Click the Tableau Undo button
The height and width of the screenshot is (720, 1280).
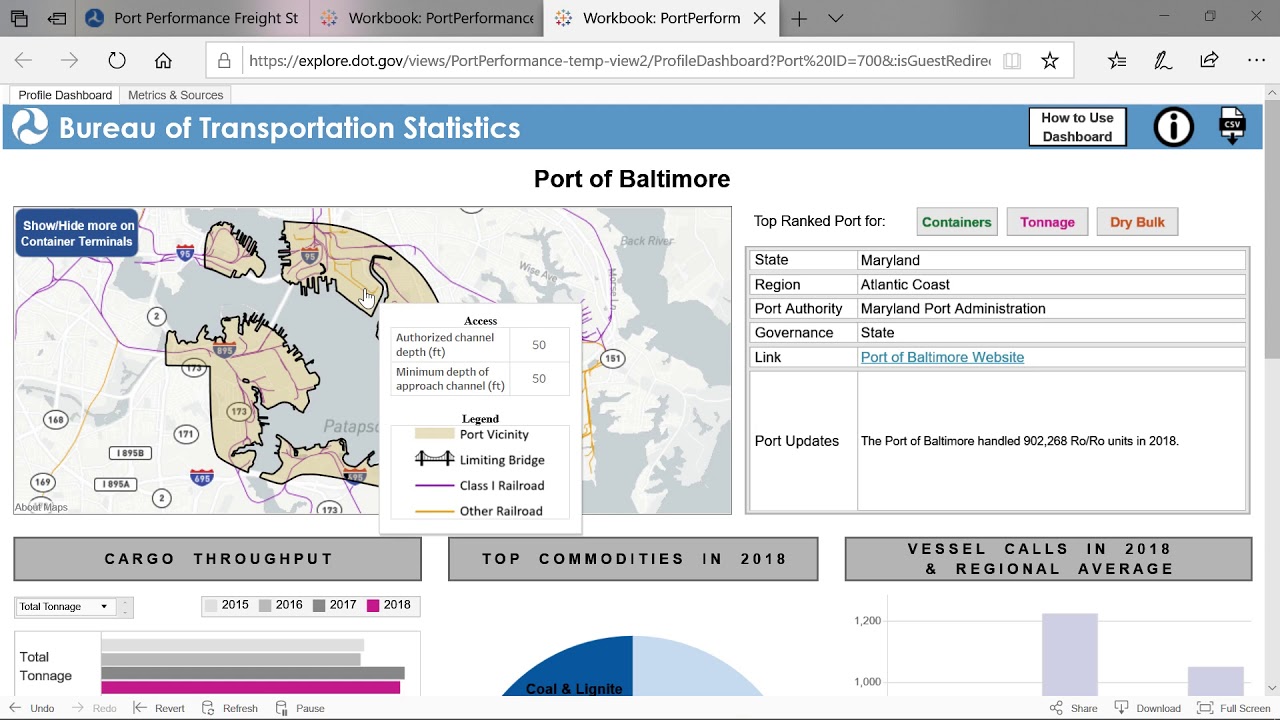[32, 708]
